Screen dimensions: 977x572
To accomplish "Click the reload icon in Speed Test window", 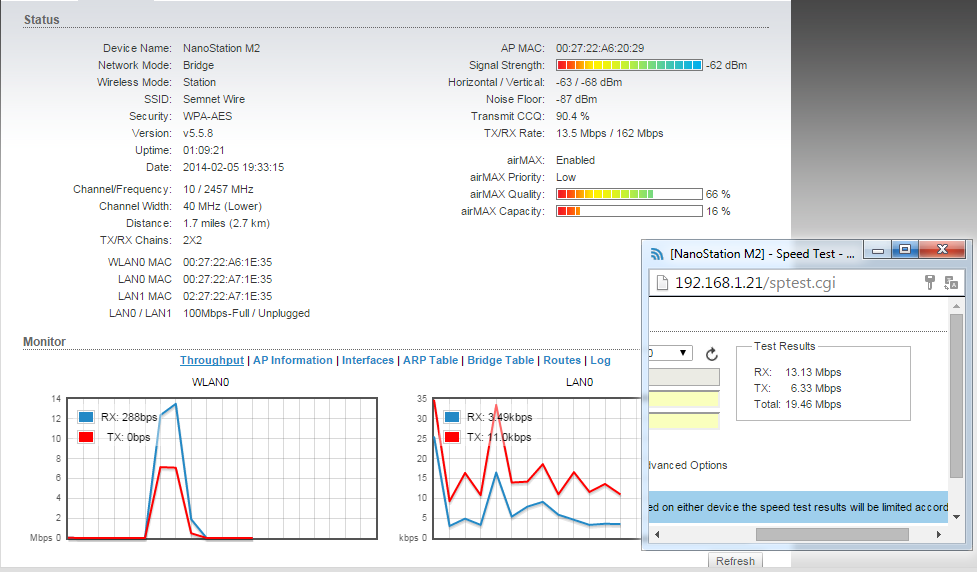I will click(712, 355).
